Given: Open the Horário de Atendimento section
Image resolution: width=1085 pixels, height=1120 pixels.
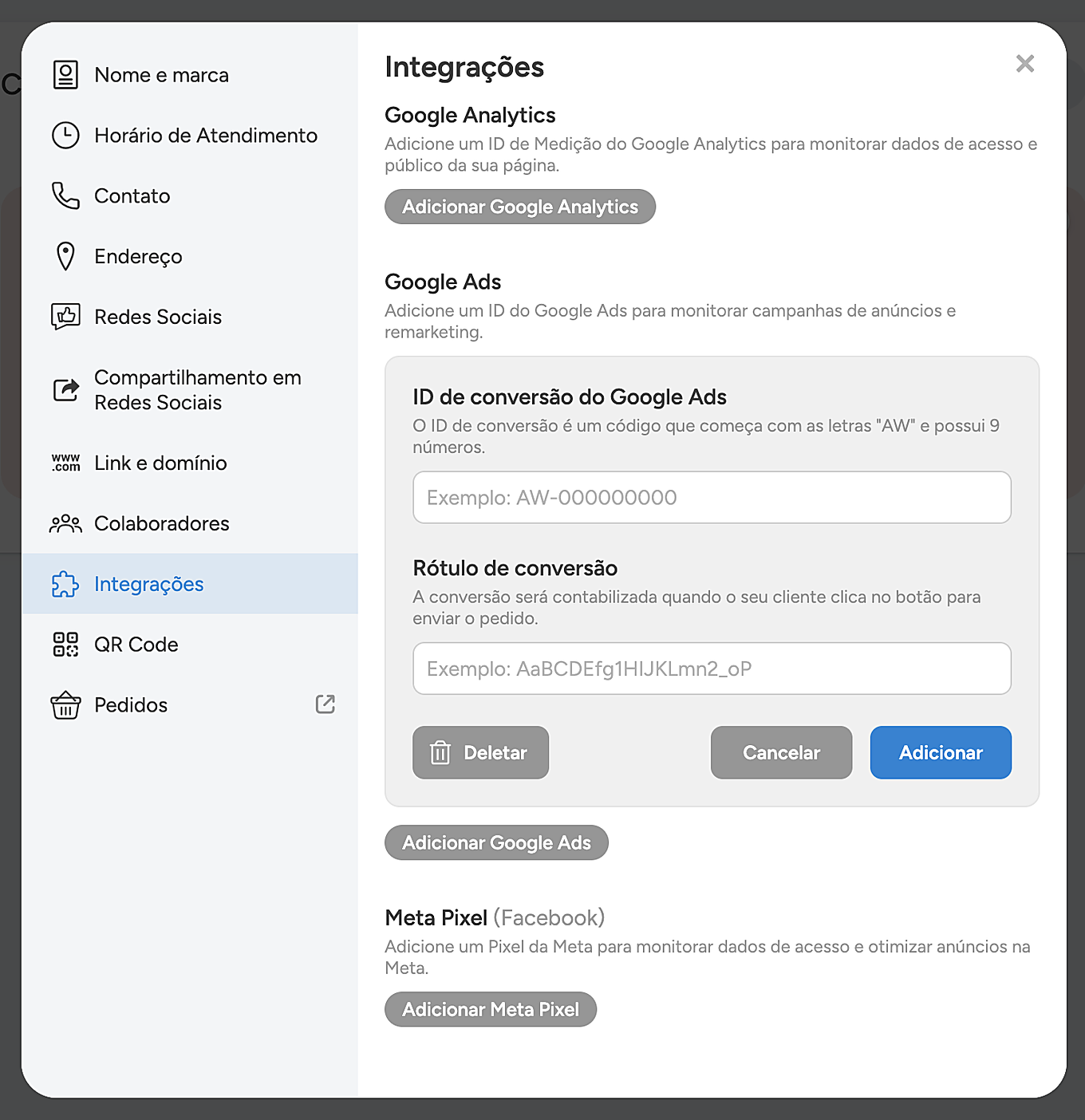Looking at the screenshot, I should [x=190, y=136].
